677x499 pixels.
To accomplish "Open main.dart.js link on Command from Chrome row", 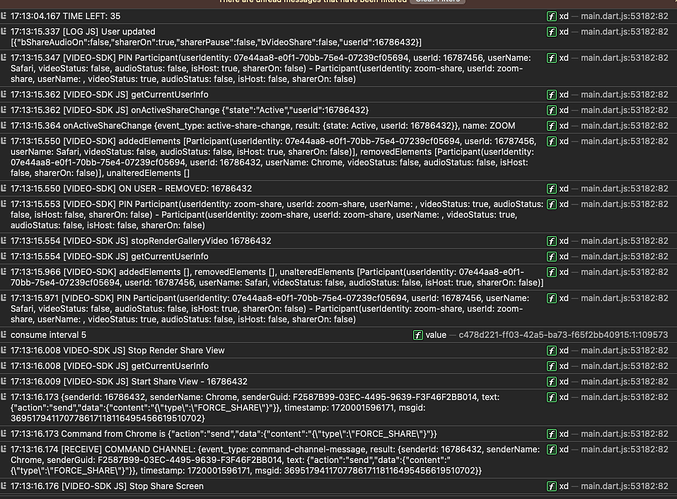I will 624,434.
